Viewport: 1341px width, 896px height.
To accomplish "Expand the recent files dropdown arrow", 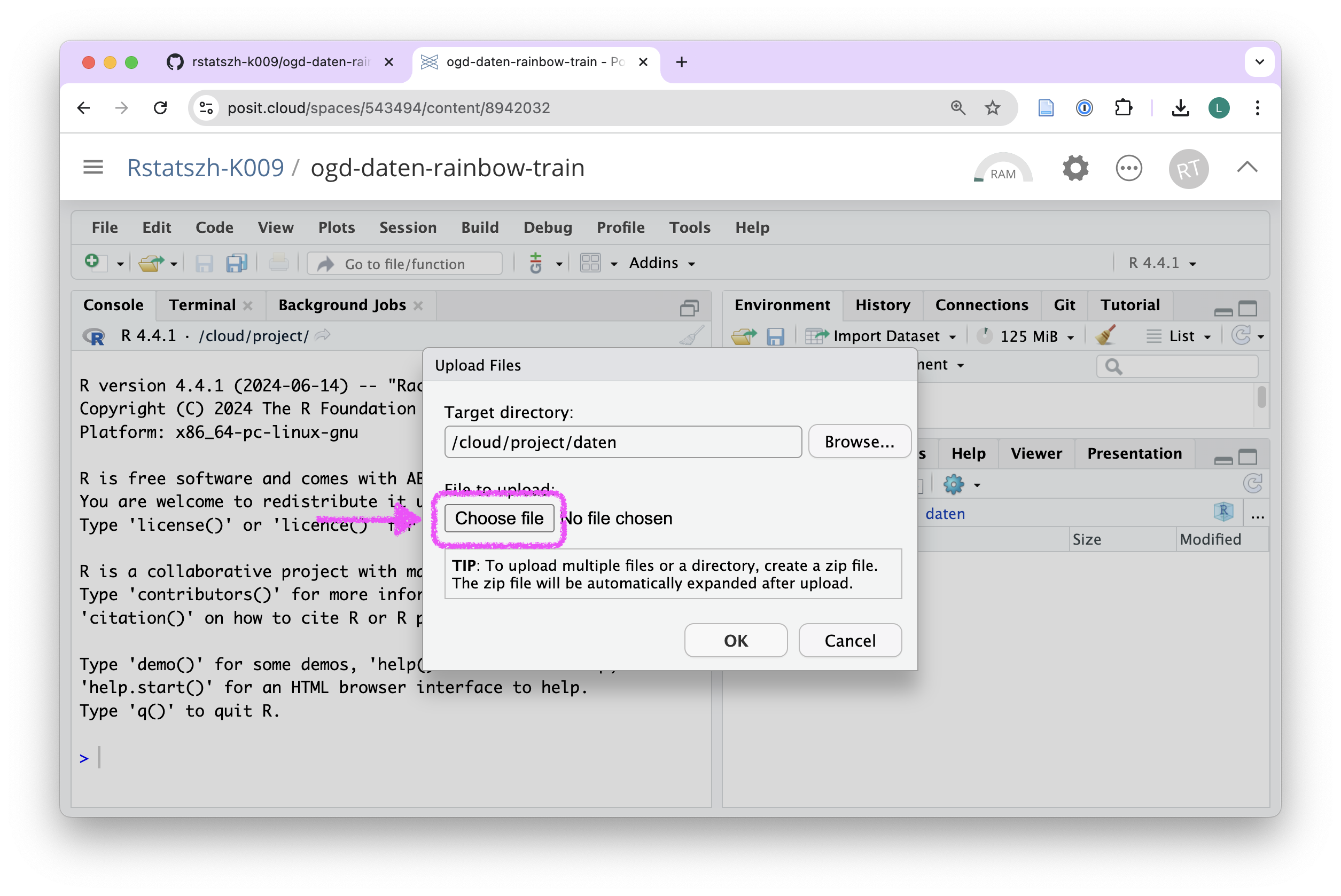I will pos(174,264).
